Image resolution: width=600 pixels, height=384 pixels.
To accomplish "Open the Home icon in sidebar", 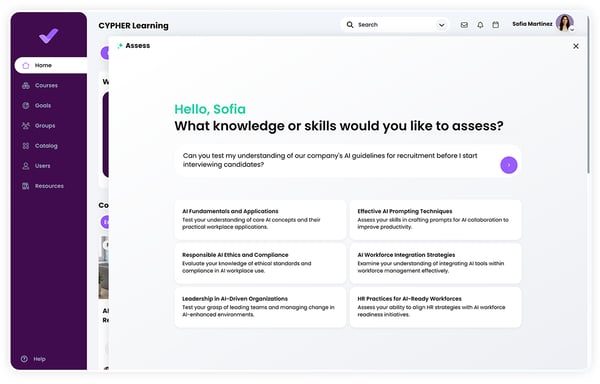I will (26, 65).
